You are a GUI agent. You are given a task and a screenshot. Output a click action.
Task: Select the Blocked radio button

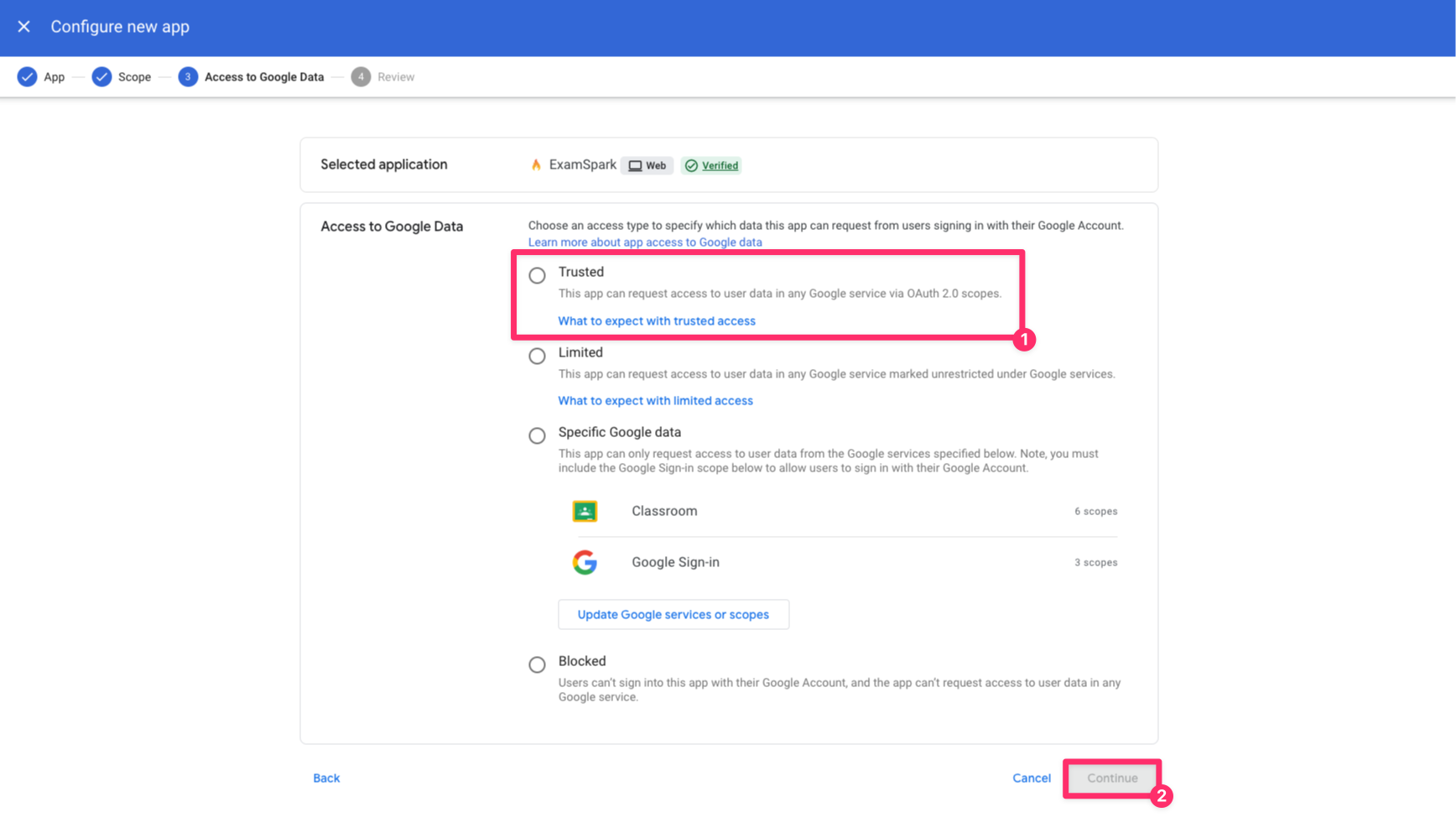537,664
